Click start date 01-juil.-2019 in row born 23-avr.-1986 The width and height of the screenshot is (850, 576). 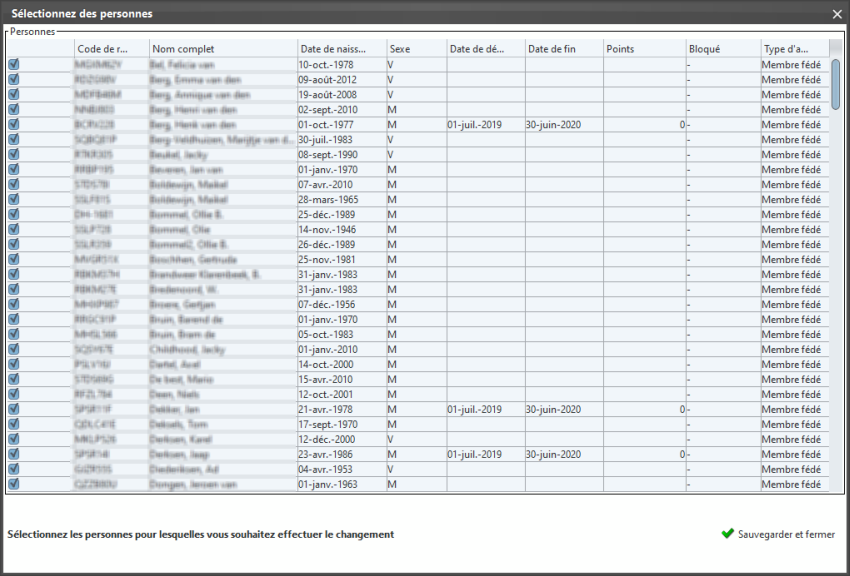coord(486,455)
